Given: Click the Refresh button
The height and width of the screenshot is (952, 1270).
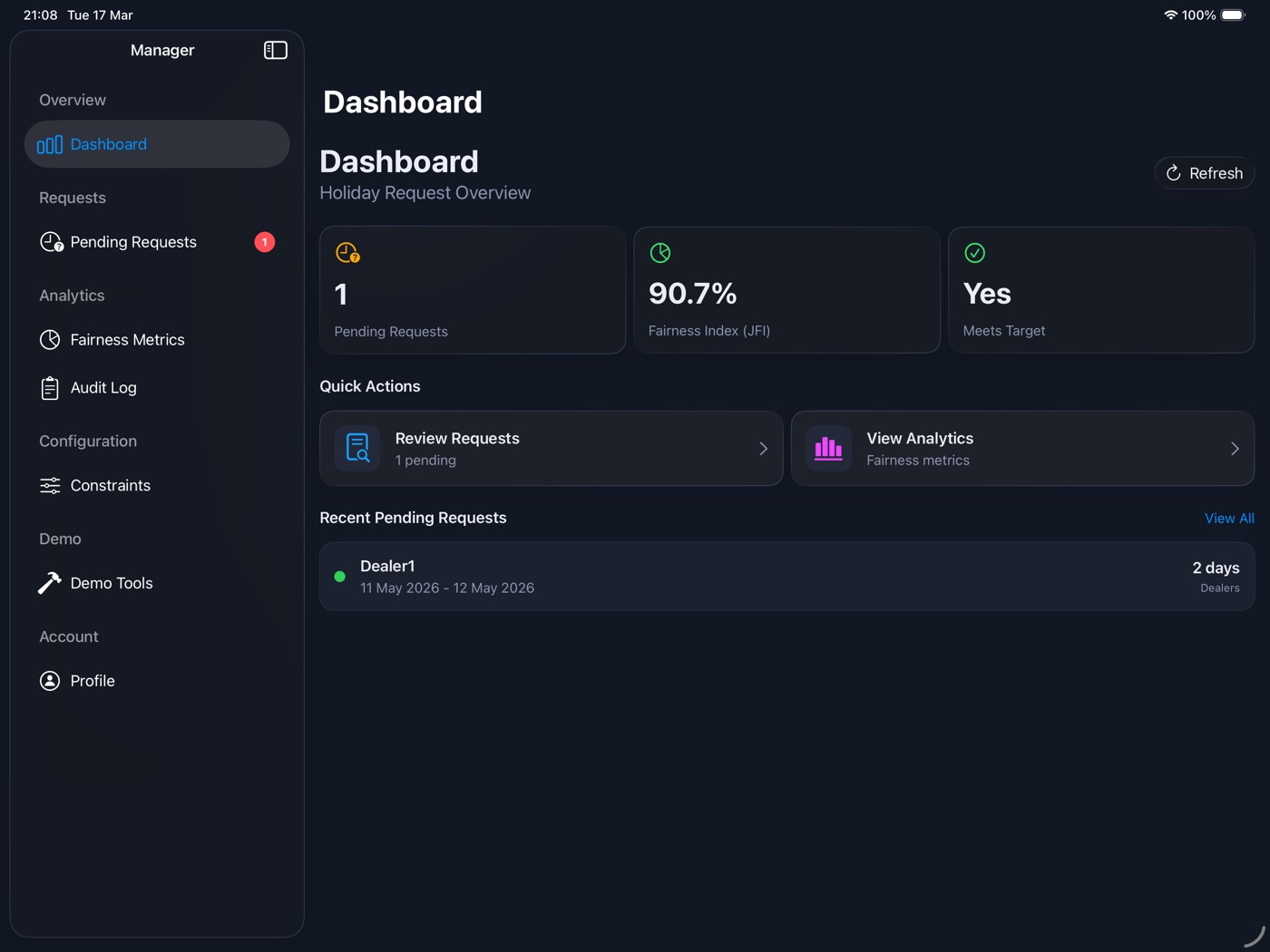Looking at the screenshot, I should 1205,173.
